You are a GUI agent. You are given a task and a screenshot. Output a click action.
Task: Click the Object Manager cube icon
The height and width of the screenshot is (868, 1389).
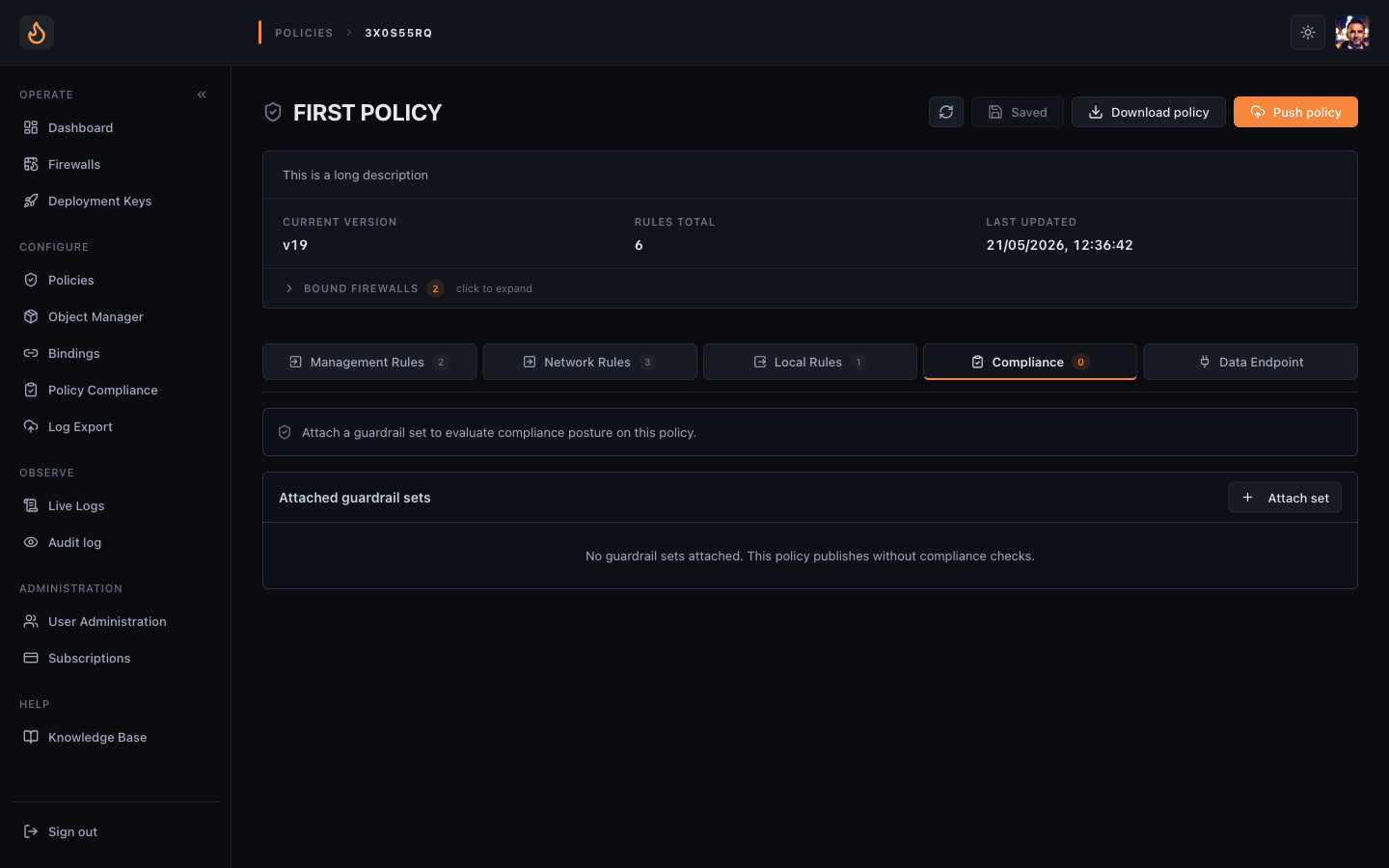(31, 316)
